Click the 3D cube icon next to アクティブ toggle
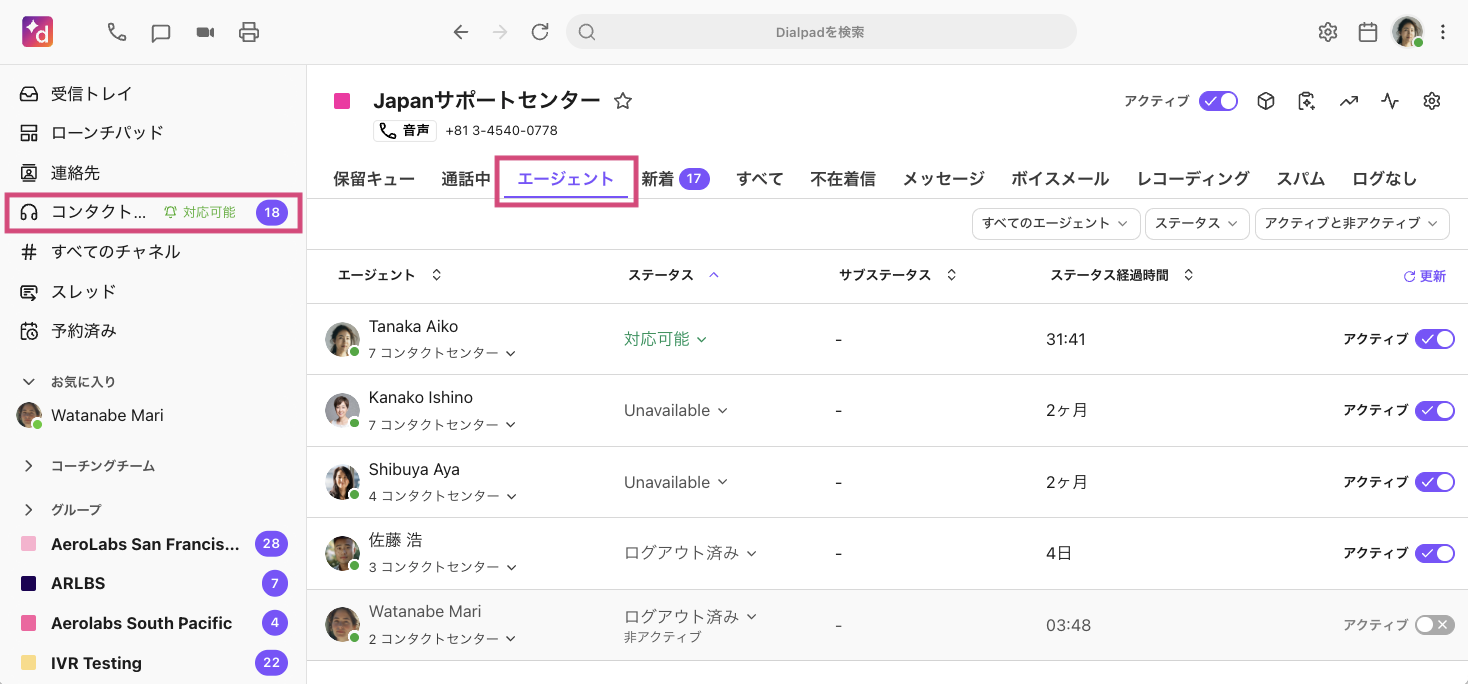The height and width of the screenshot is (684, 1468). [x=1265, y=100]
